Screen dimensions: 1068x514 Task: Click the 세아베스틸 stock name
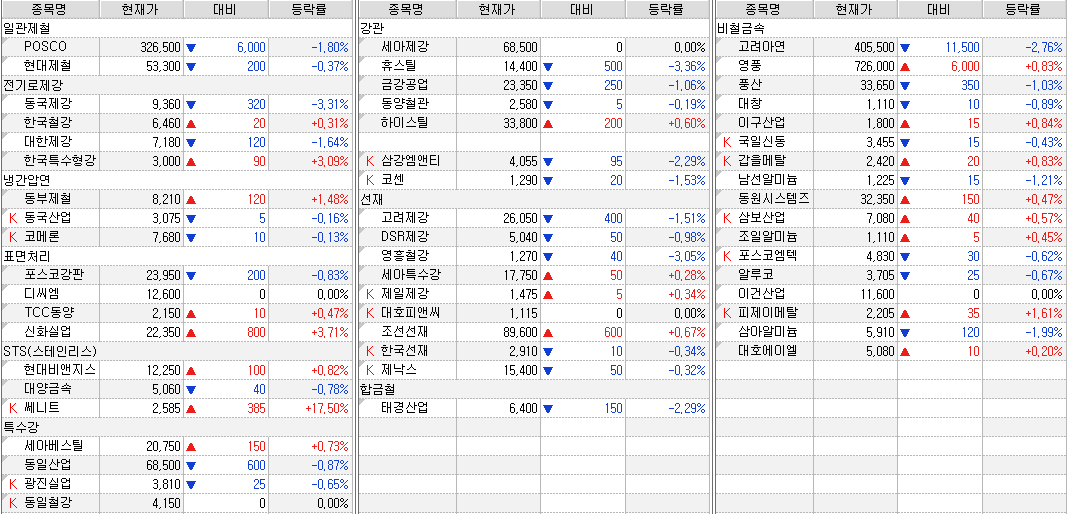(x=53, y=446)
